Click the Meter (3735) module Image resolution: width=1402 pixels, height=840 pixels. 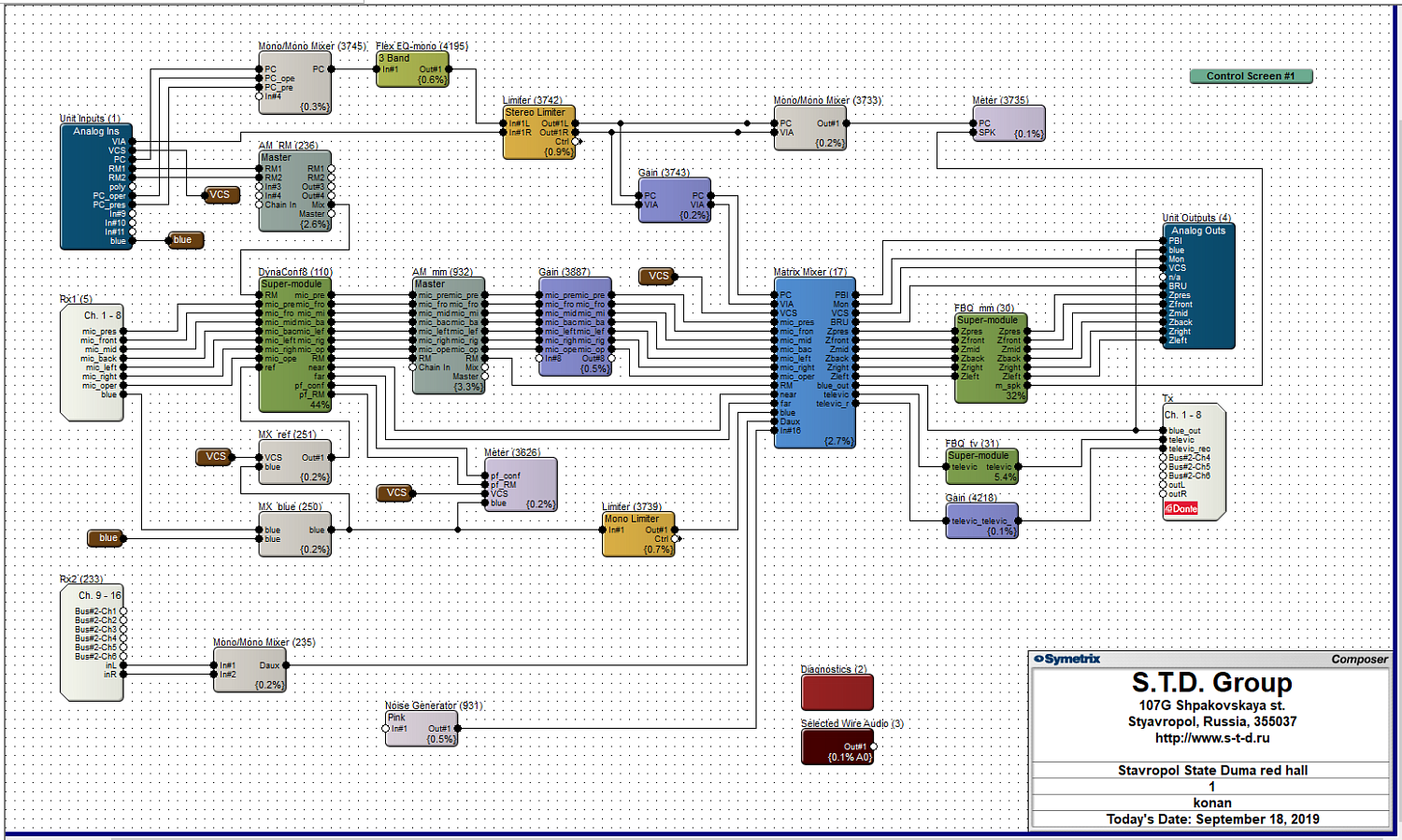[1009, 124]
